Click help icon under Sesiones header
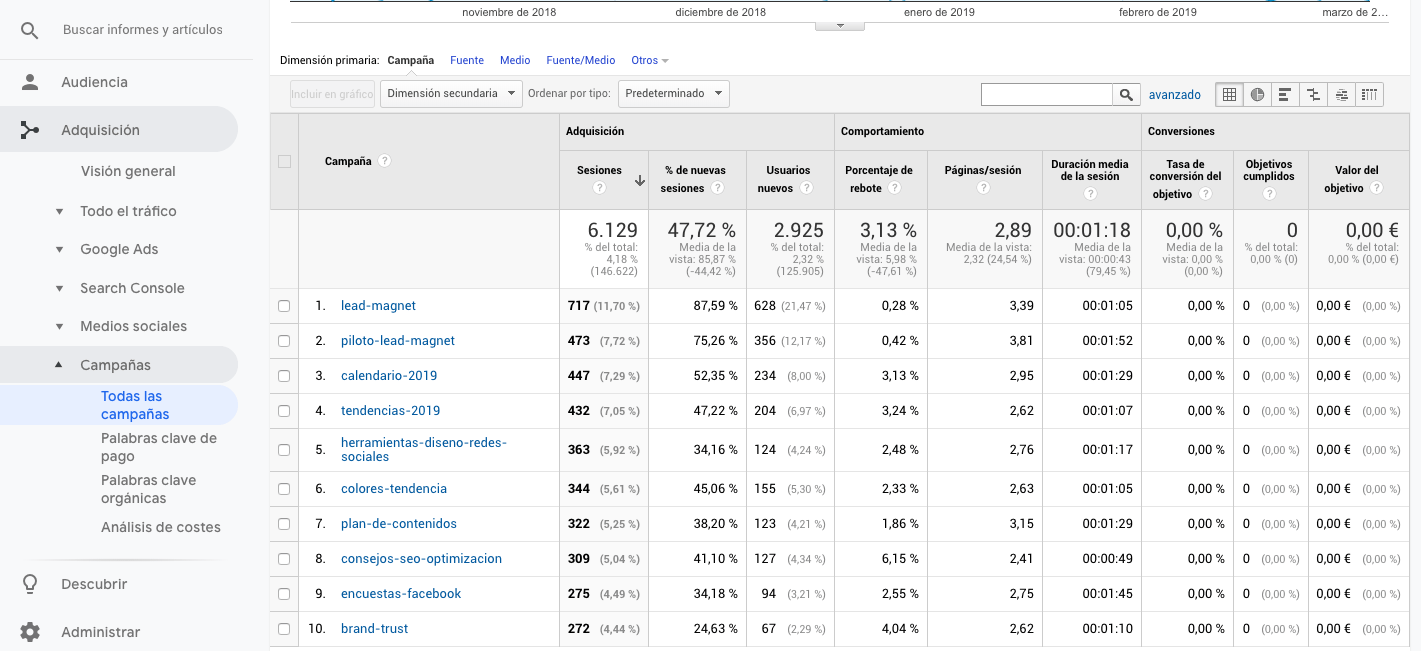 coord(599,188)
